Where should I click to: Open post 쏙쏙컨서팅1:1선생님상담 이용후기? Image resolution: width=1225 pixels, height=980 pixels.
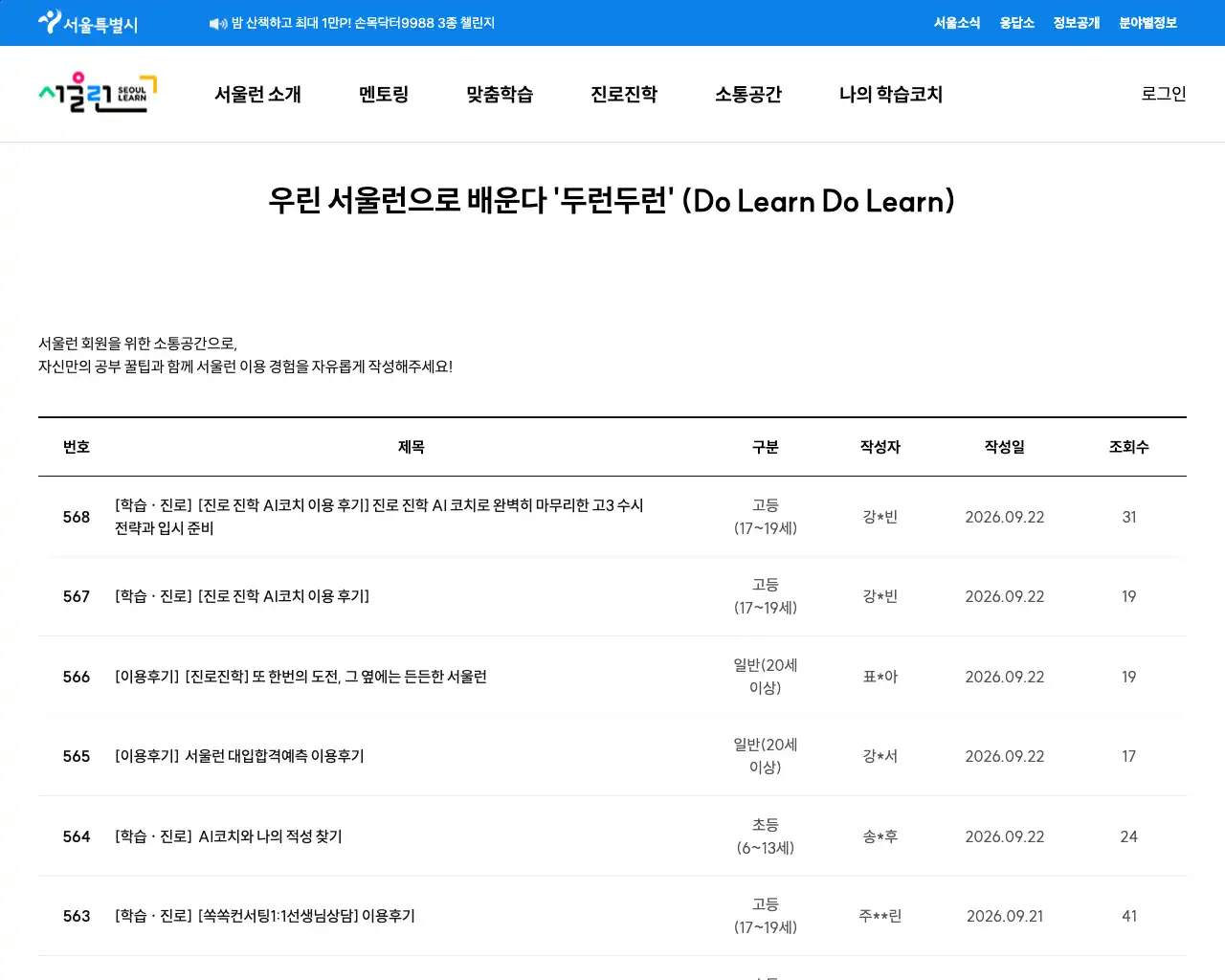pos(265,916)
